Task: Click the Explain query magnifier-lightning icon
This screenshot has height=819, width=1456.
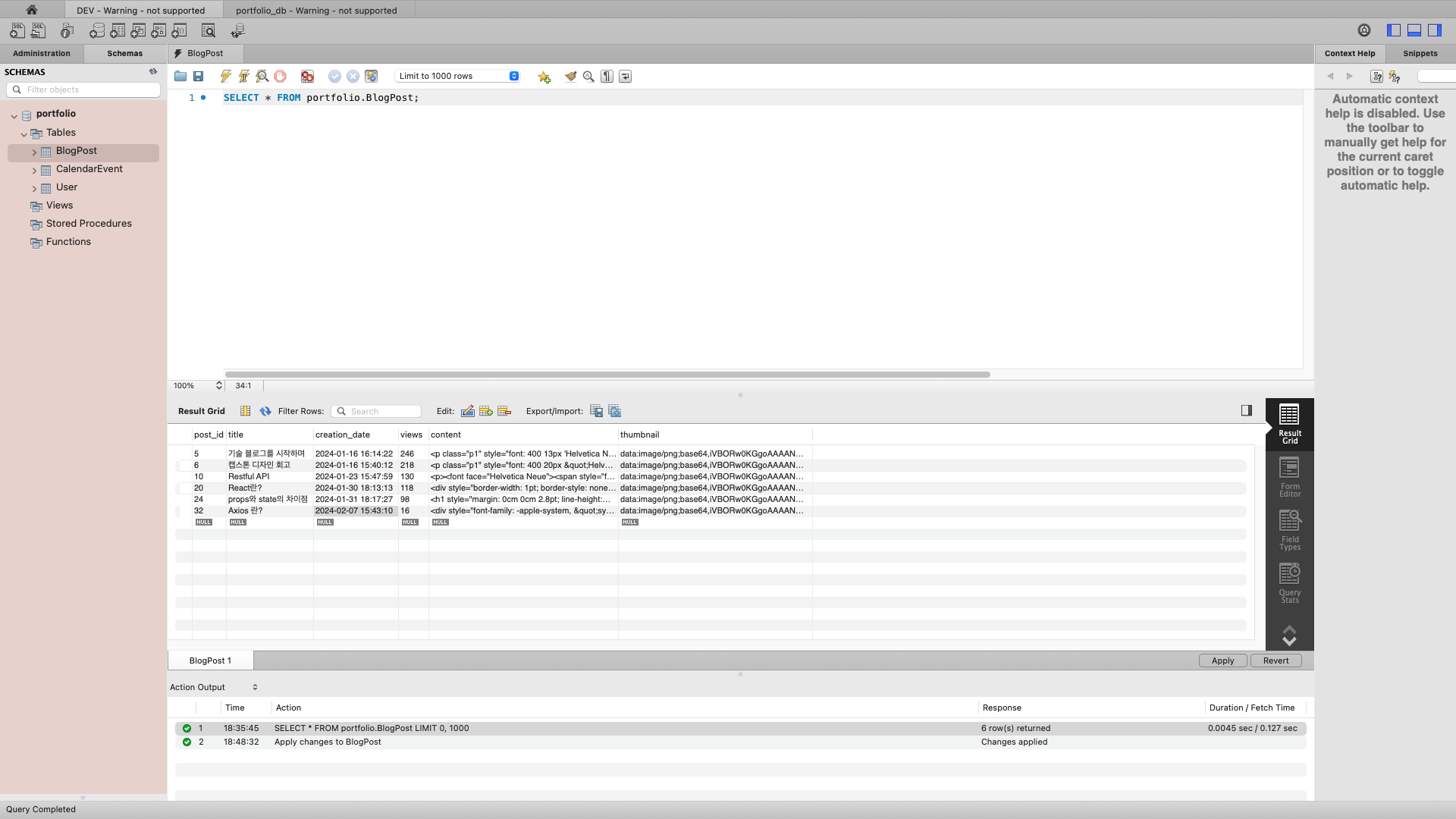Action: [x=262, y=77]
